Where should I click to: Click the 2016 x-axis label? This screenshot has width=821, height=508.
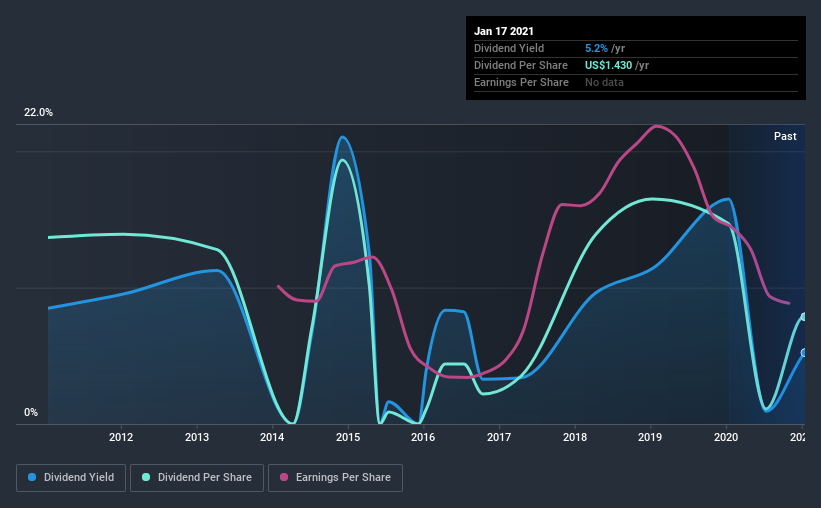click(423, 437)
